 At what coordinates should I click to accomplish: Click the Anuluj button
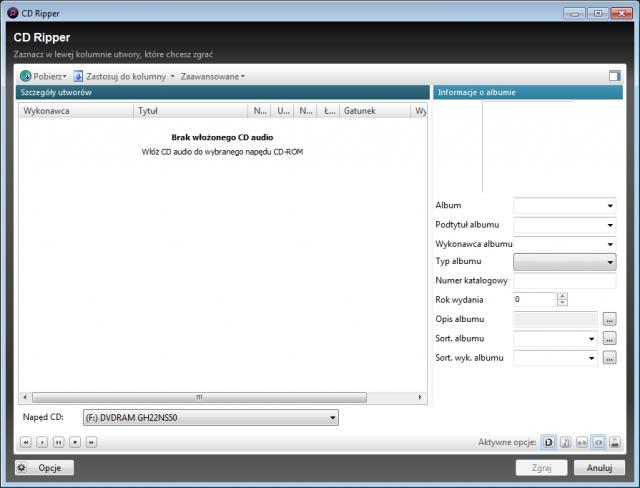(598, 467)
